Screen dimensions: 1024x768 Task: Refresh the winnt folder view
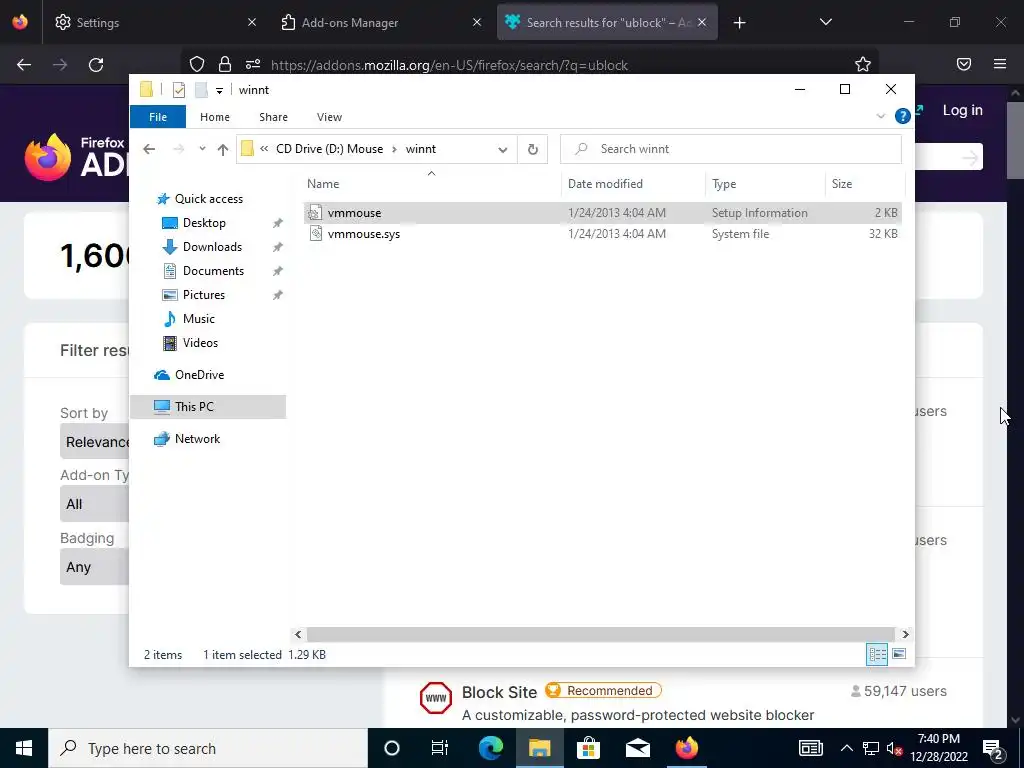(532, 149)
